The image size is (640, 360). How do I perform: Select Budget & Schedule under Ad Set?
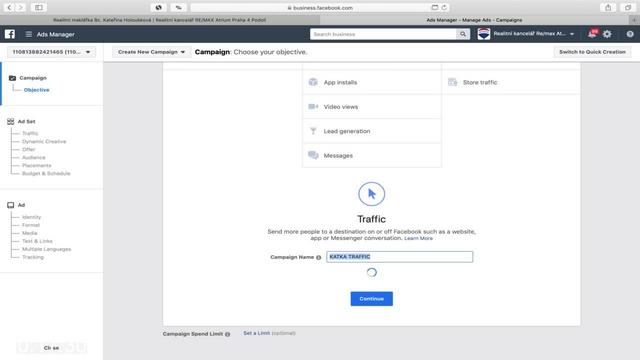[46, 173]
